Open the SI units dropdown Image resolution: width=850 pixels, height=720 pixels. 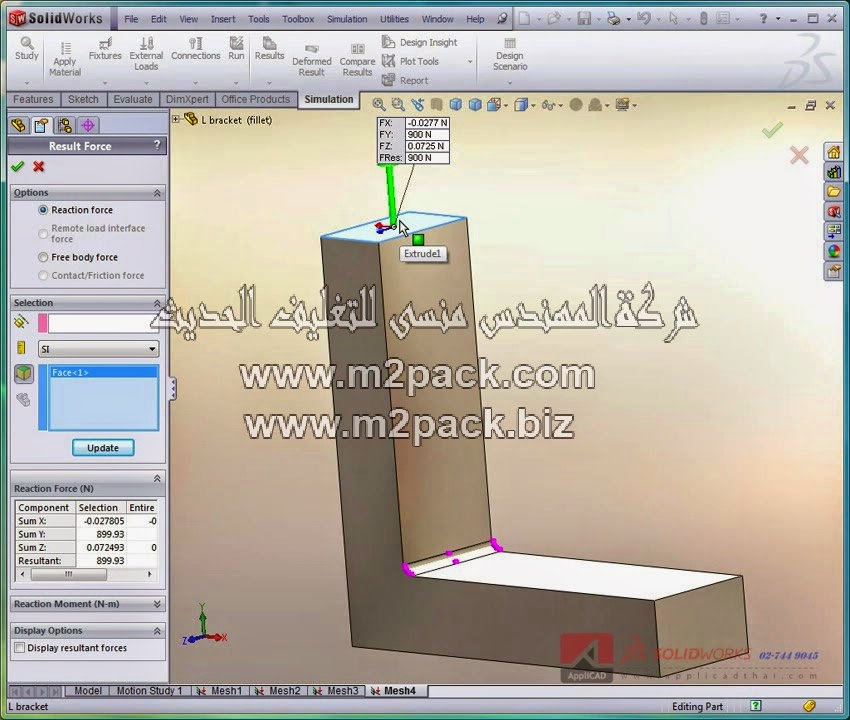[99, 349]
